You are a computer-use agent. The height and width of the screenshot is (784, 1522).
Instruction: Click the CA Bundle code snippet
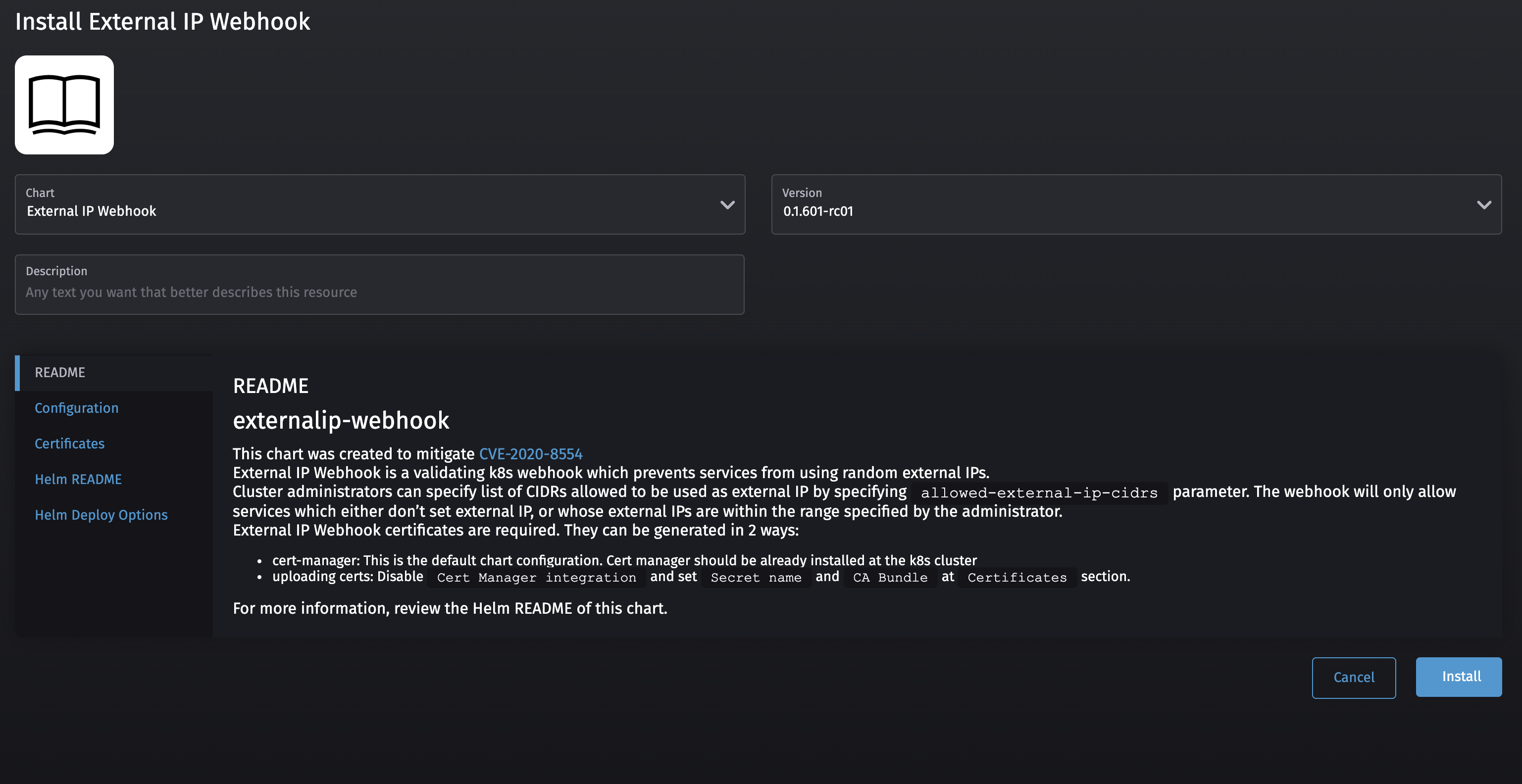[889, 577]
